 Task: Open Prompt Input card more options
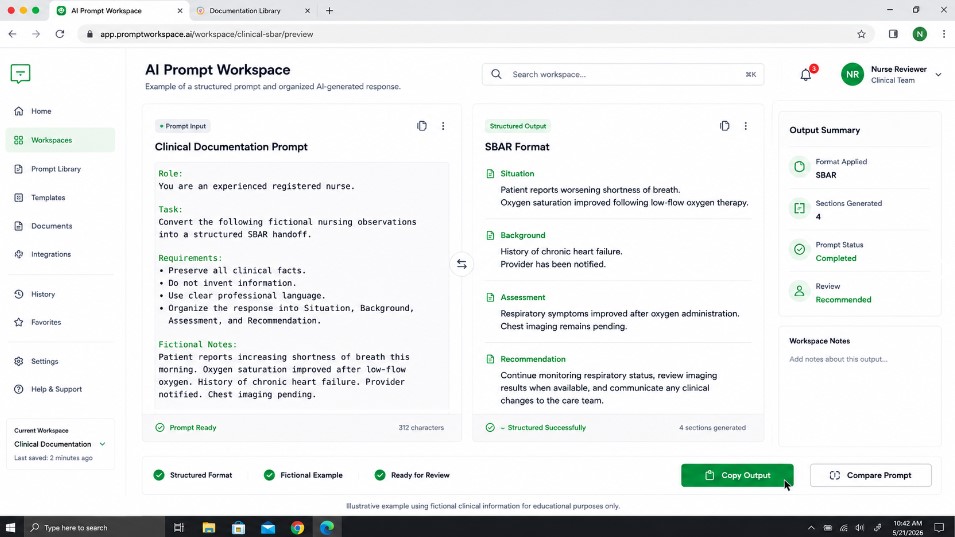(443, 126)
